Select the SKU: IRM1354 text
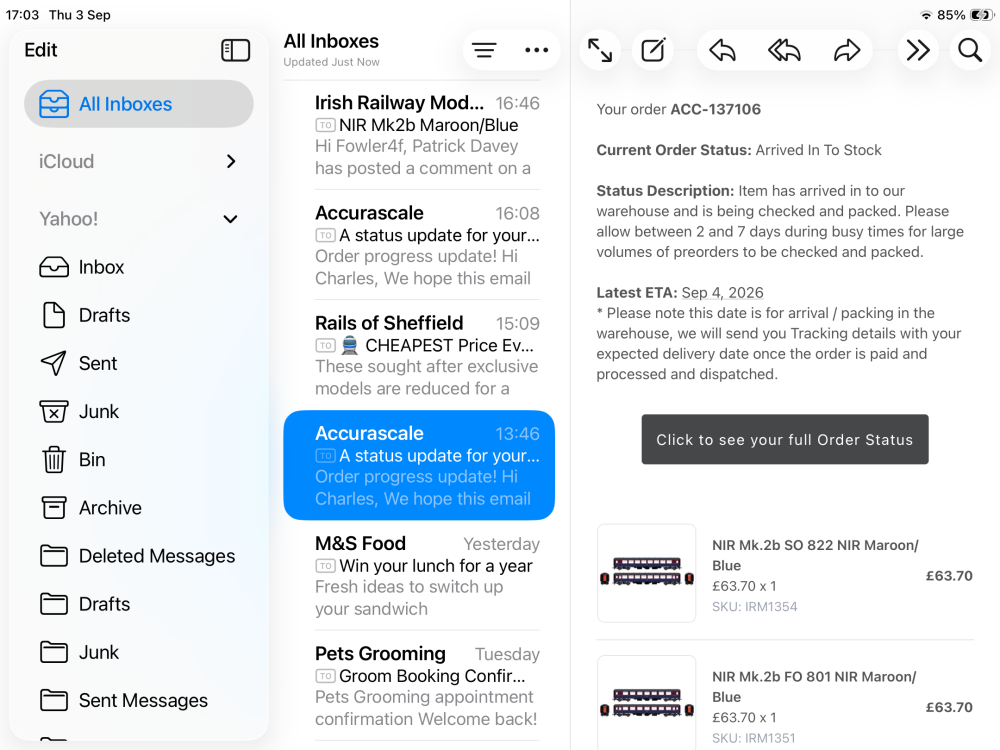This screenshot has width=1000, height=750. point(754,607)
